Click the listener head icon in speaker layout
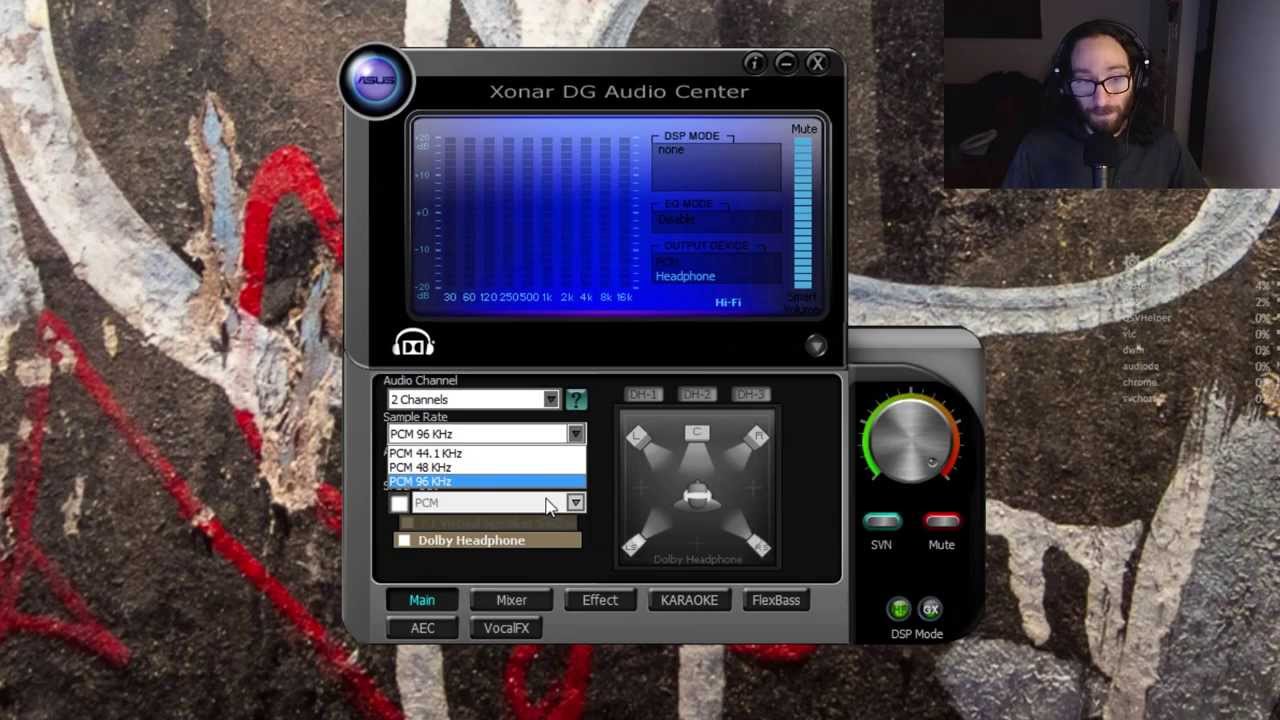Image resolution: width=1280 pixels, height=720 pixels. [x=697, y=497]
